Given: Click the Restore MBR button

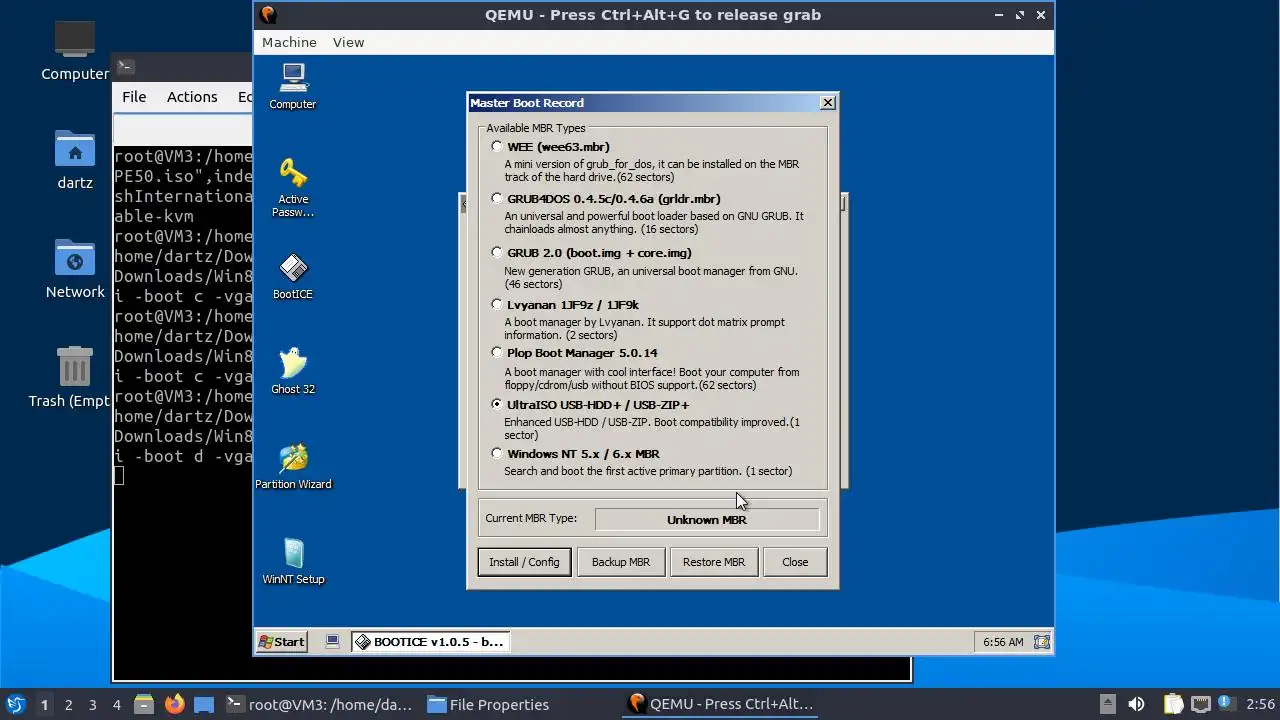Looking at the screenshot, I should pos(714,562).
